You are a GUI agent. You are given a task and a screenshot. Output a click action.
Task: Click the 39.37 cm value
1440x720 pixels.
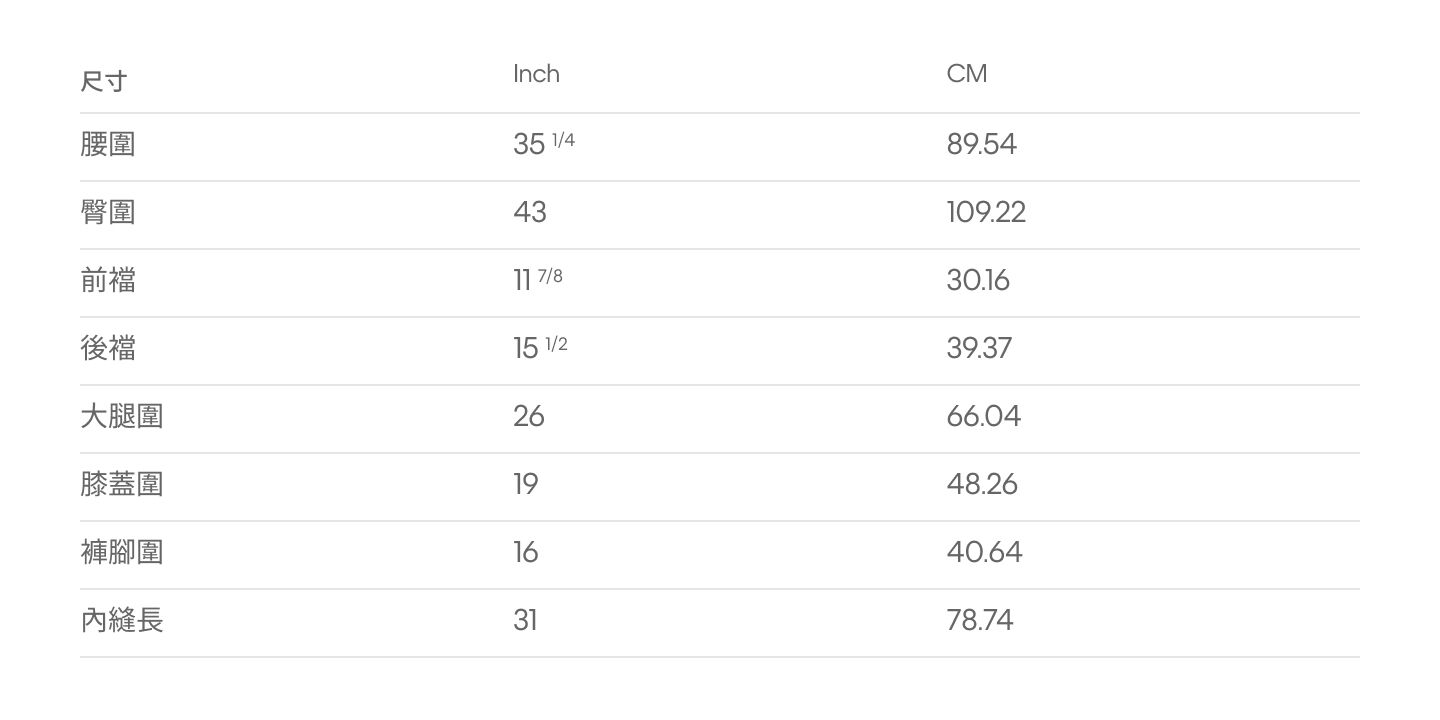coord(979,348)
